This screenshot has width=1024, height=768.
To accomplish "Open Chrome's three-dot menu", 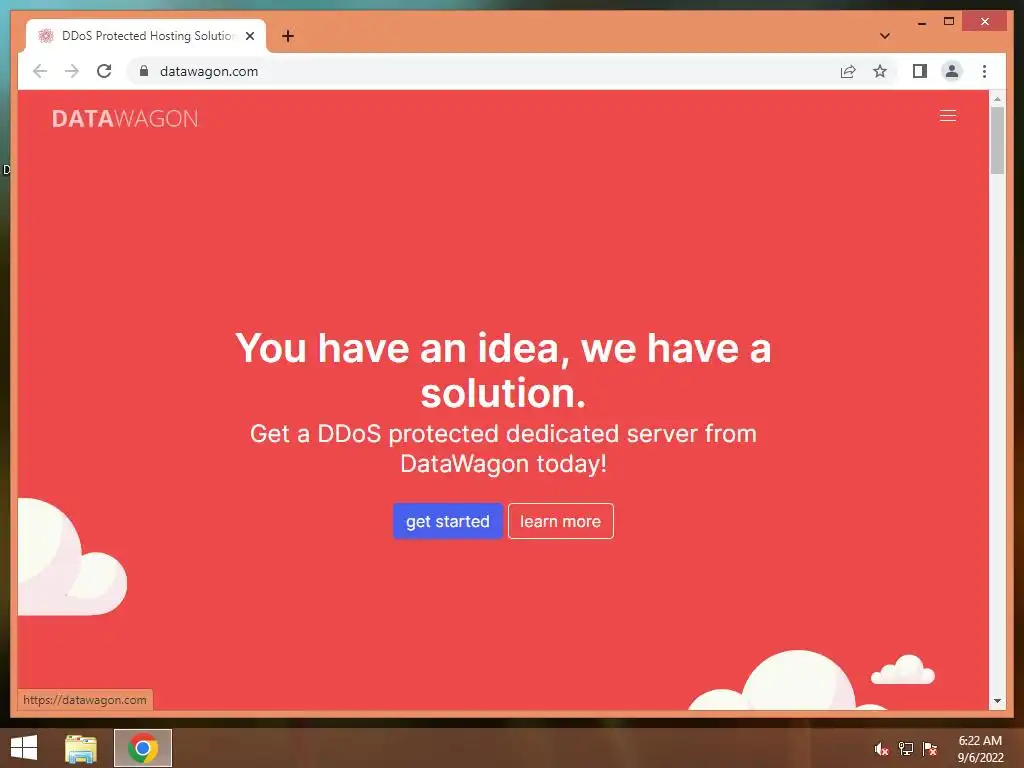I will [984, 71].
